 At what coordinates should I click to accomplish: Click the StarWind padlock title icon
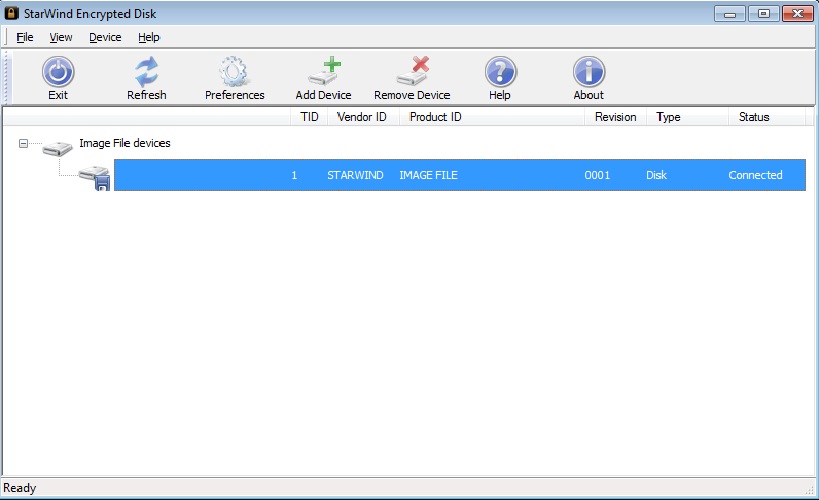click(11, 13)
